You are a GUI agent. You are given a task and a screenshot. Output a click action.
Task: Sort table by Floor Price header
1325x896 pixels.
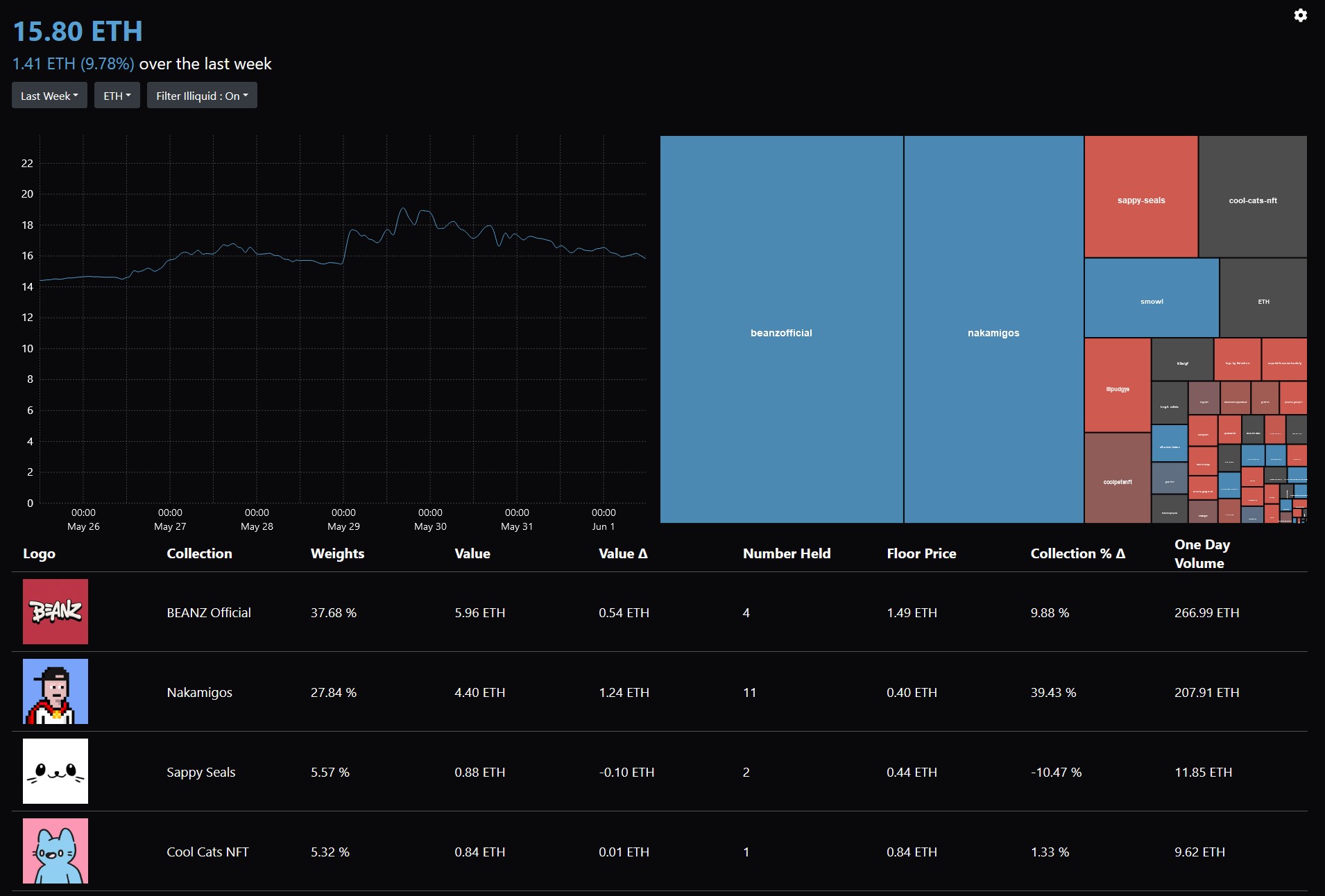click(x=921, y=553)
